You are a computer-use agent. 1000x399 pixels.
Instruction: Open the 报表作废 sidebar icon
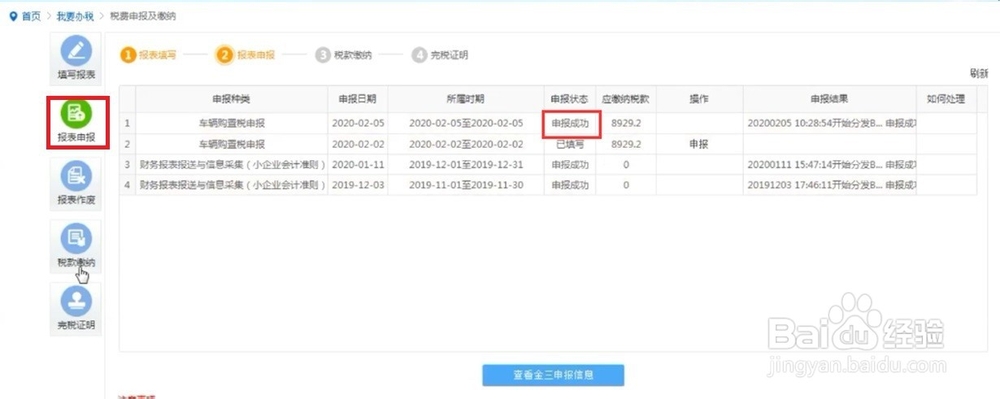tap(76, 184)
